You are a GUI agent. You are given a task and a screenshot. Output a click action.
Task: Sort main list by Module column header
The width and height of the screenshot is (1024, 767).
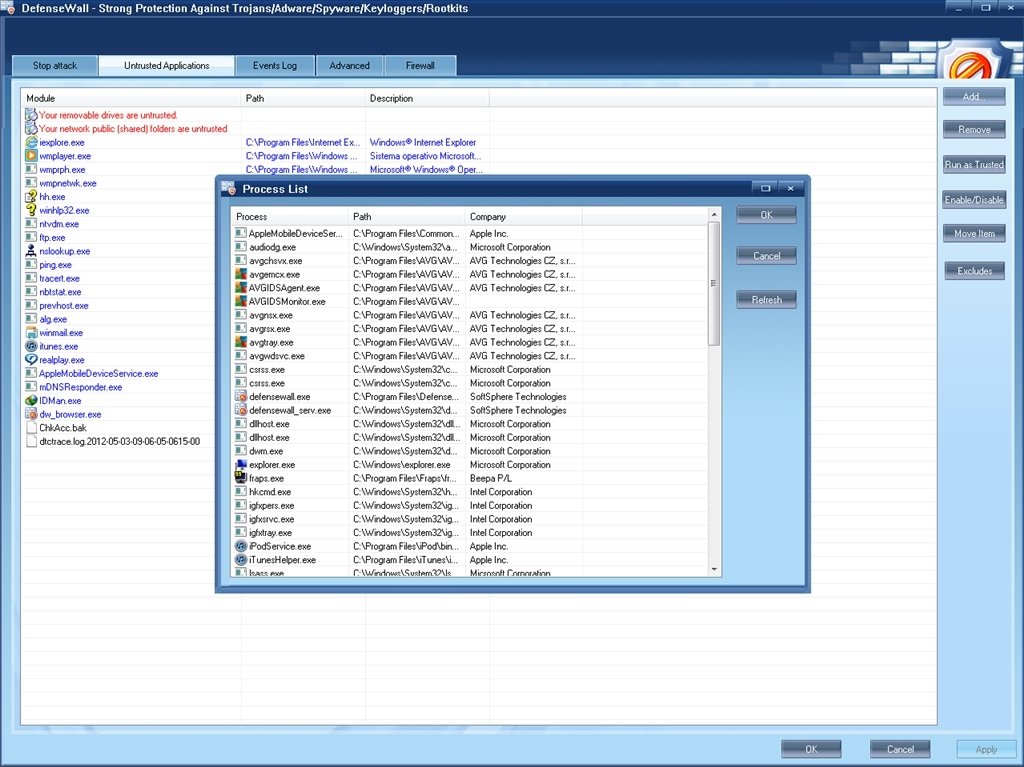click(x=131, y=99)
